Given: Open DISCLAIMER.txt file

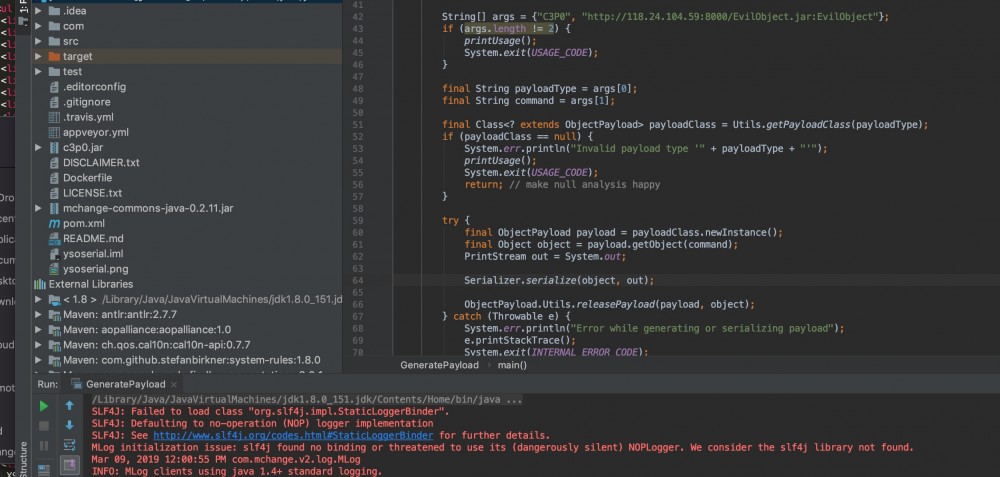Looking at the screenshot, I should [x=101, y=163].
